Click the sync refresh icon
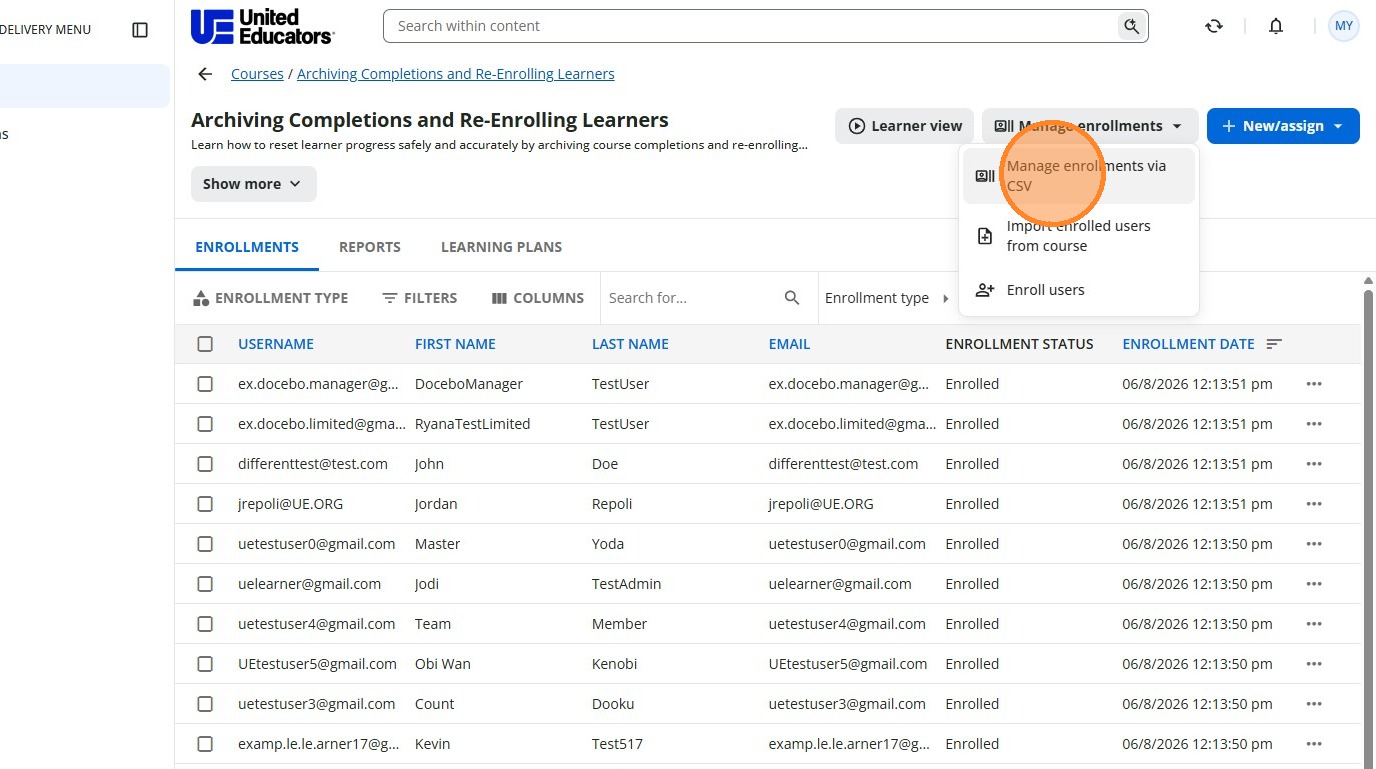The height and width of the screenshot is (769, 1376). [1214, 27]
